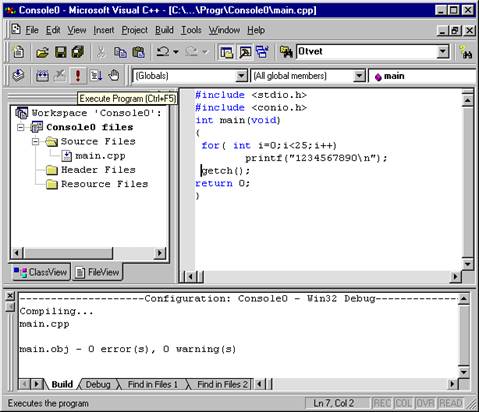Switch to the ClassView tab
Screen dimensions: 479x412
tap(41, 272)
